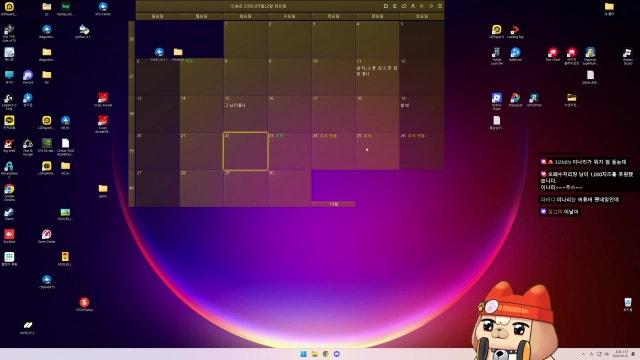Select the Recycle Bin icon
The image size is (640, 360).
[628, 304]
